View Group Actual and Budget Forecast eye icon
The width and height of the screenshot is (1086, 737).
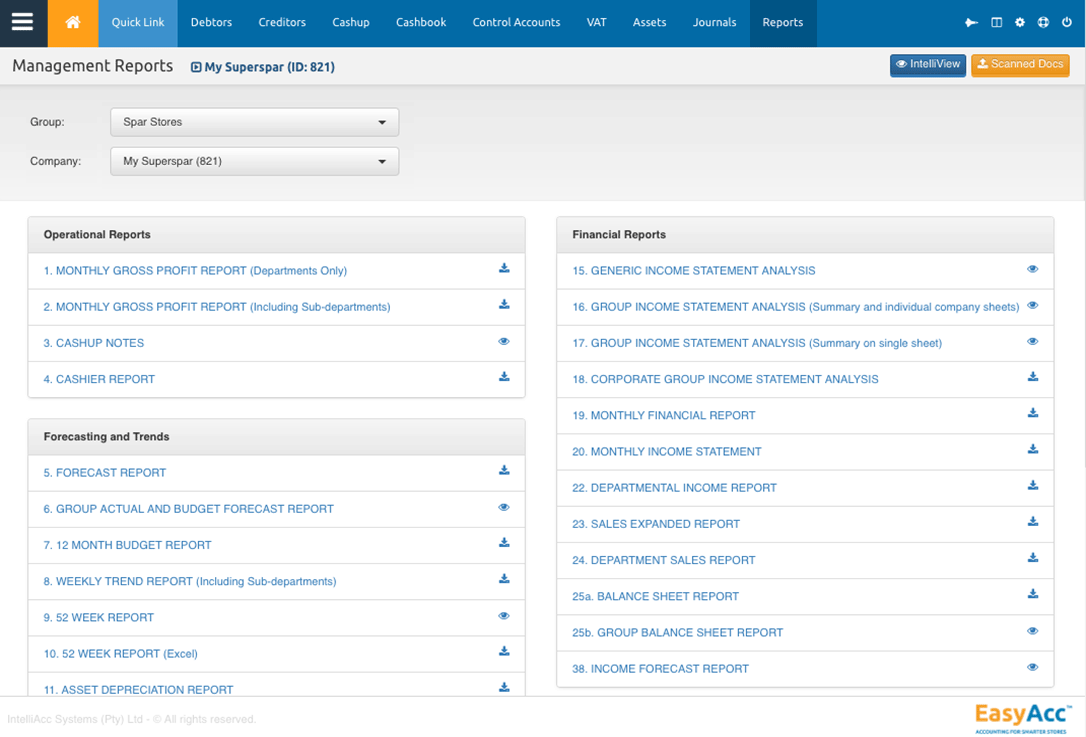coord(504,507)
